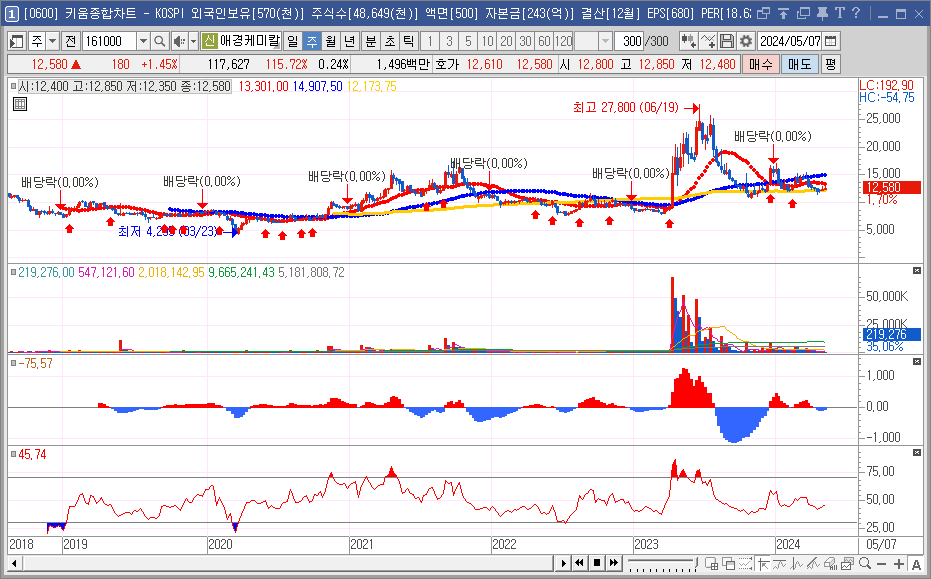Click the plus zoom-in icon at bottom
This screenshot has width=931, height=579.
pos(899,563)
